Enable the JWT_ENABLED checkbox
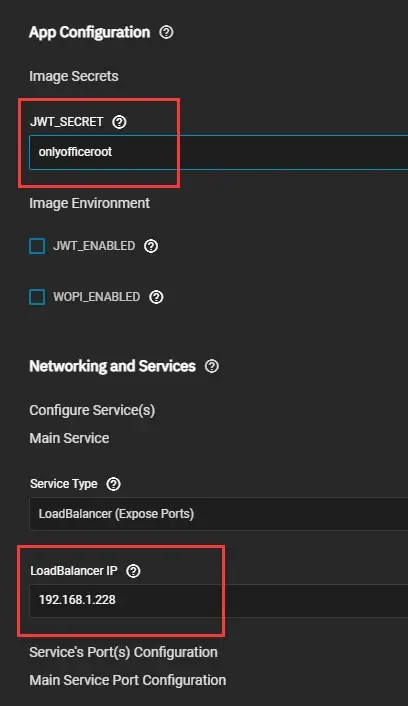The width and height of the screenshot is (408, 706). coord(37,246)
